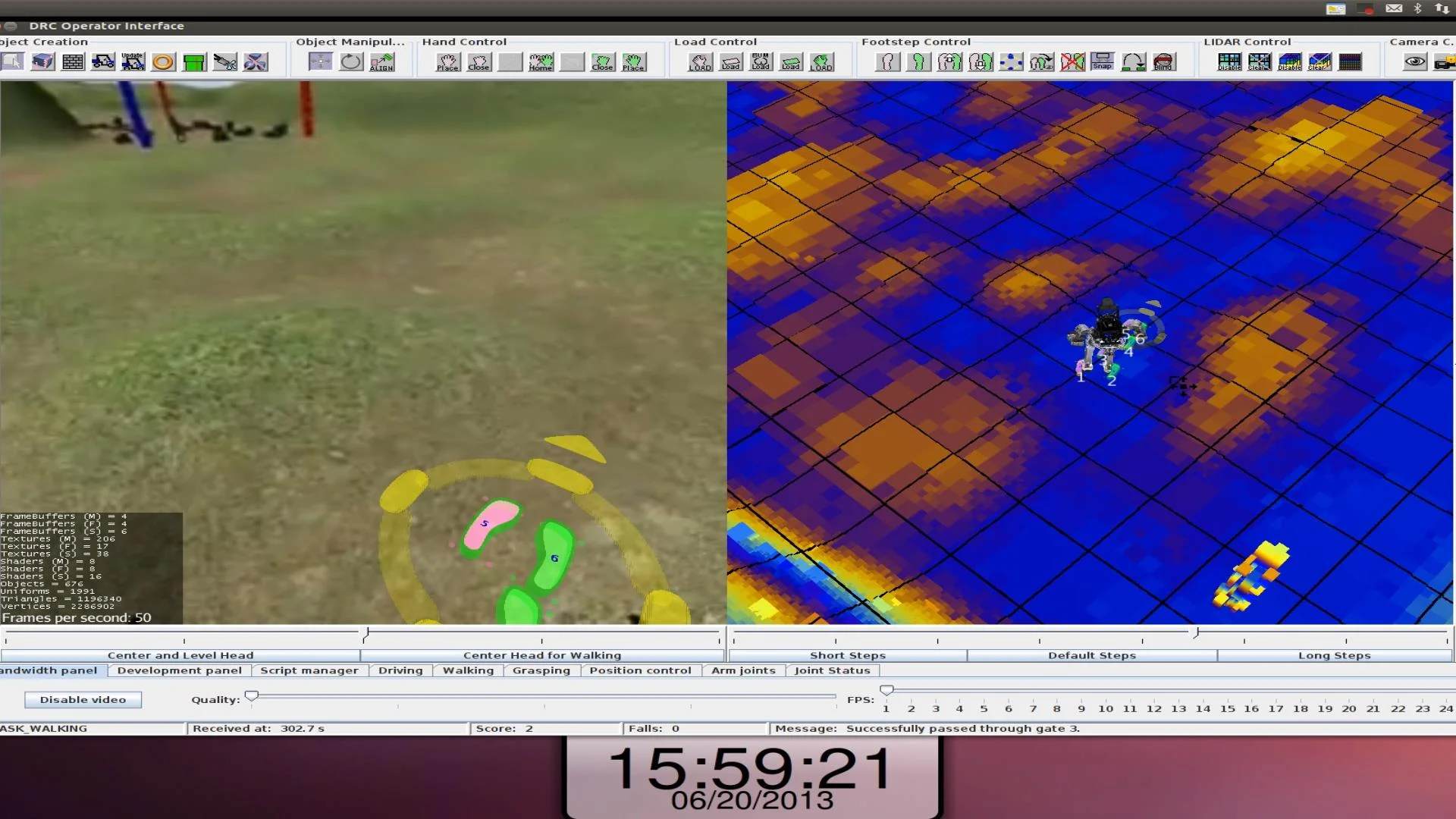Open the mail indicator in system tray
The width and height of the screenshot is (1456, 819).
click(x=1394, y=8)
